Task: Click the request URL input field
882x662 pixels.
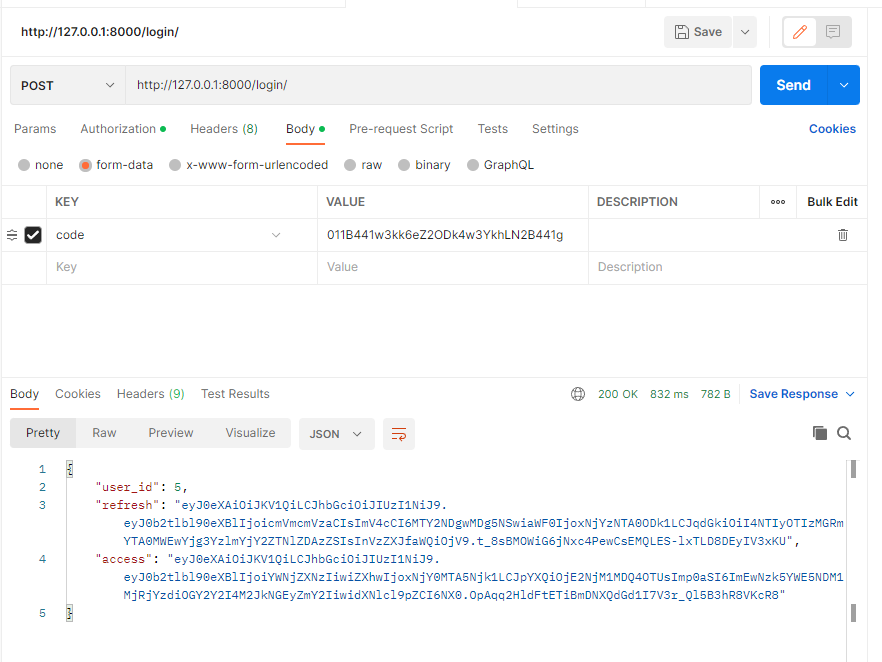Action: point(438,86)
